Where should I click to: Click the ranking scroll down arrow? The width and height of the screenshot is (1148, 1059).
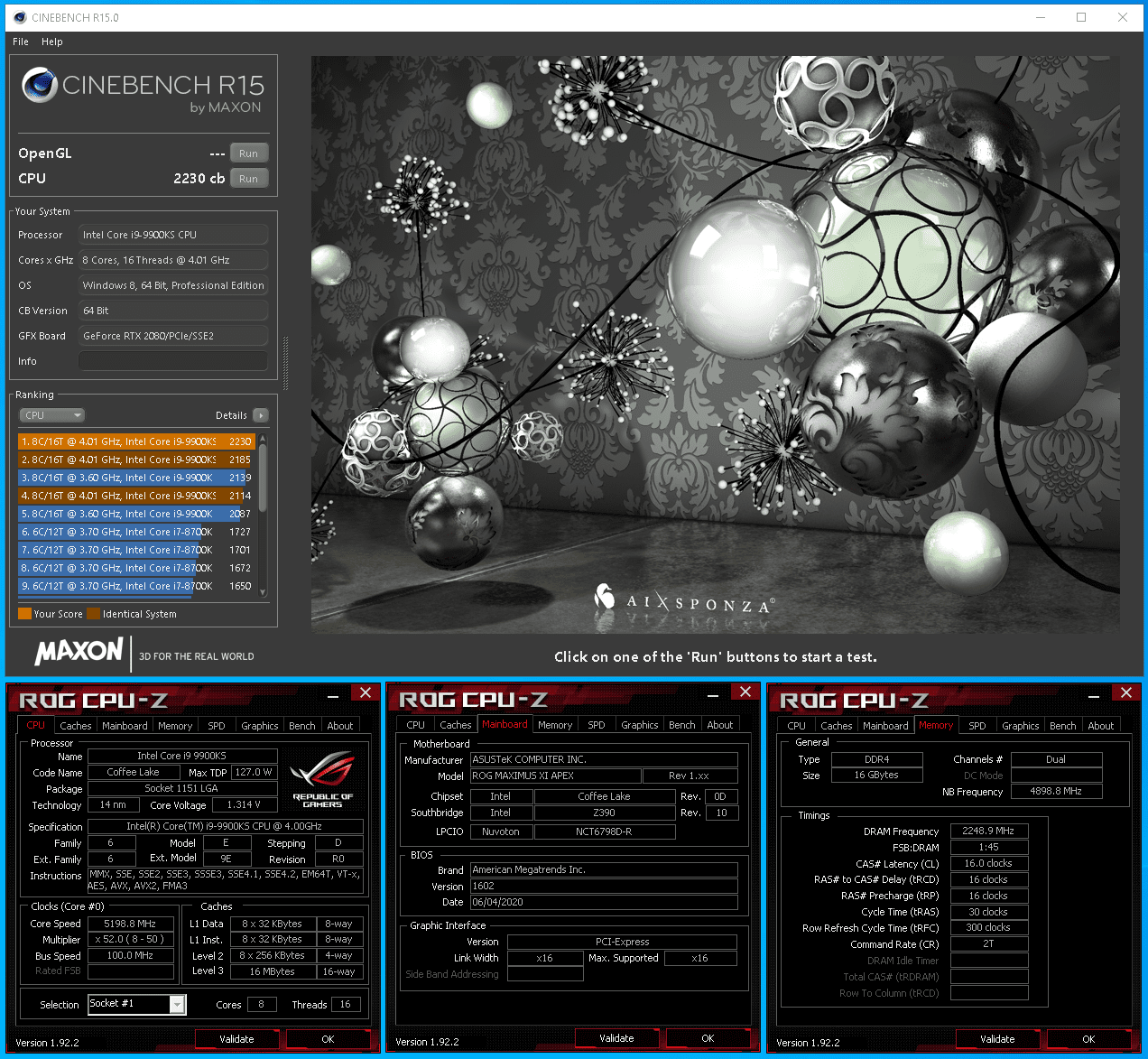[263, 592]
